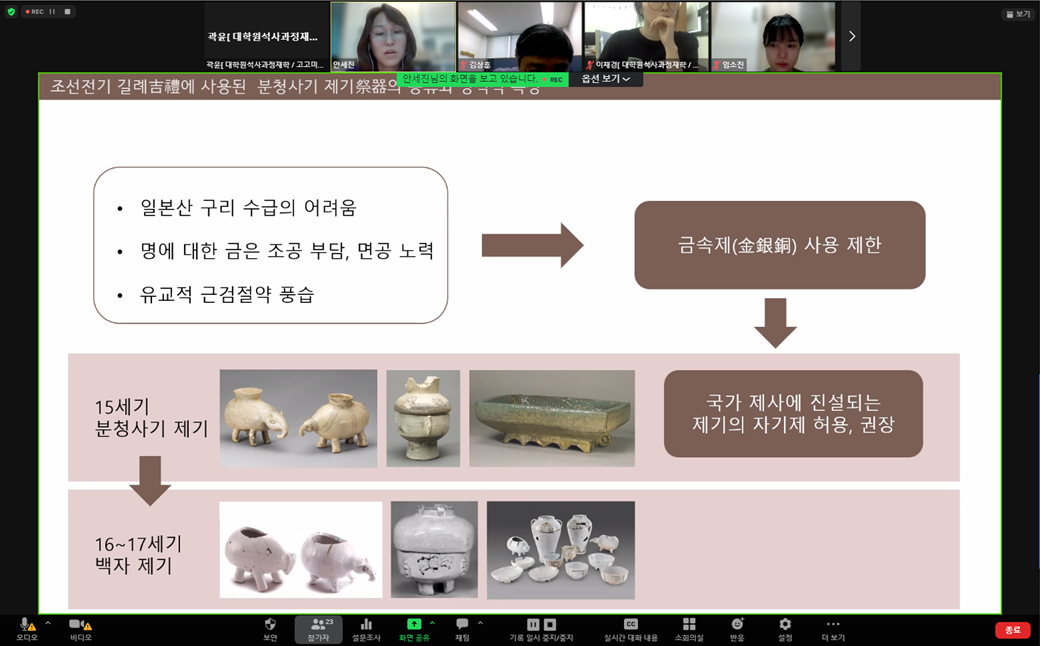The height and width of the screenshot is (646, 1040).
Task: Click the green Share Screen (화면 공유) icon
Action: pos(414,625)
